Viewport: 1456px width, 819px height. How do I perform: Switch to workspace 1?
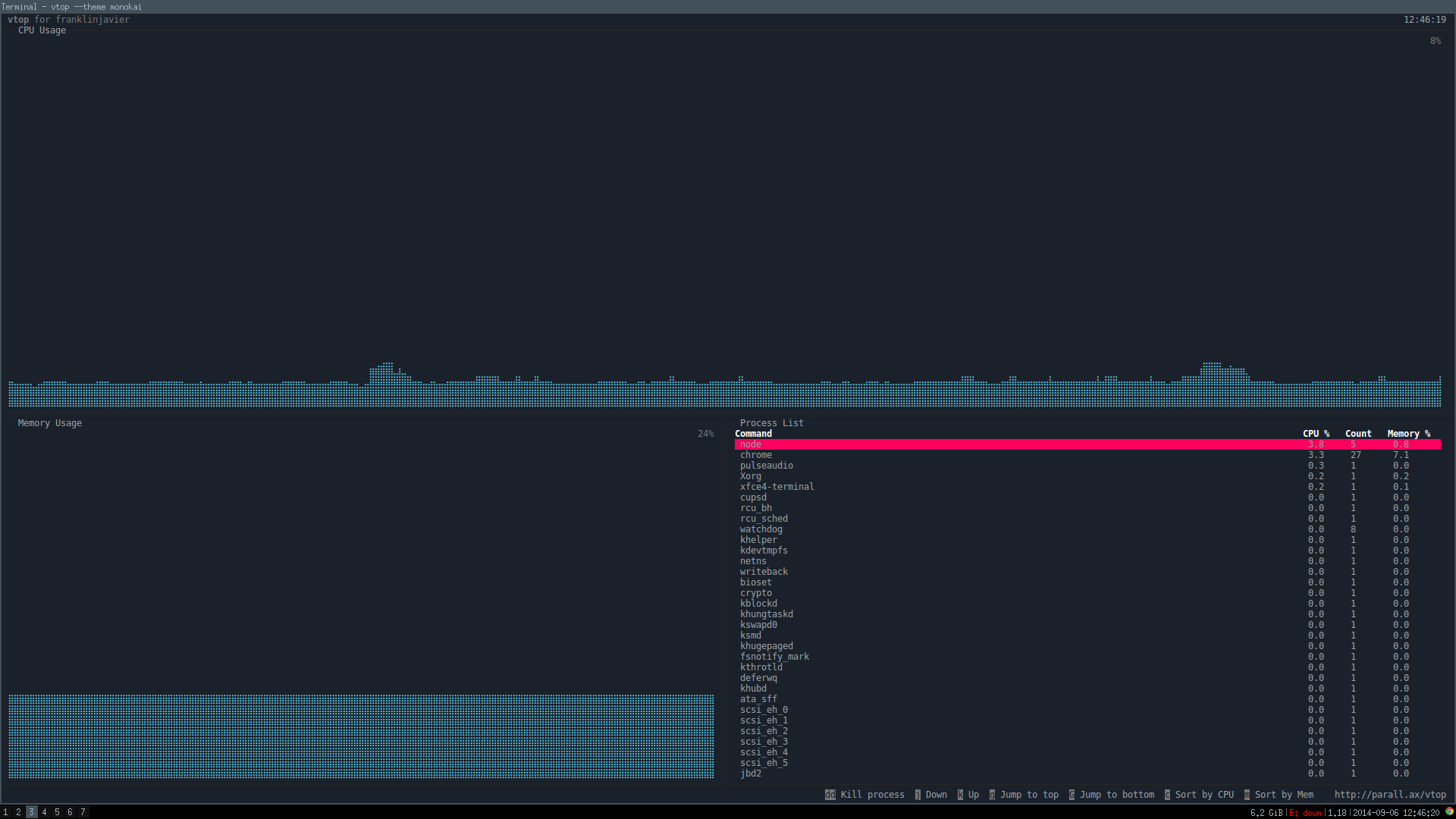[5, 812]
